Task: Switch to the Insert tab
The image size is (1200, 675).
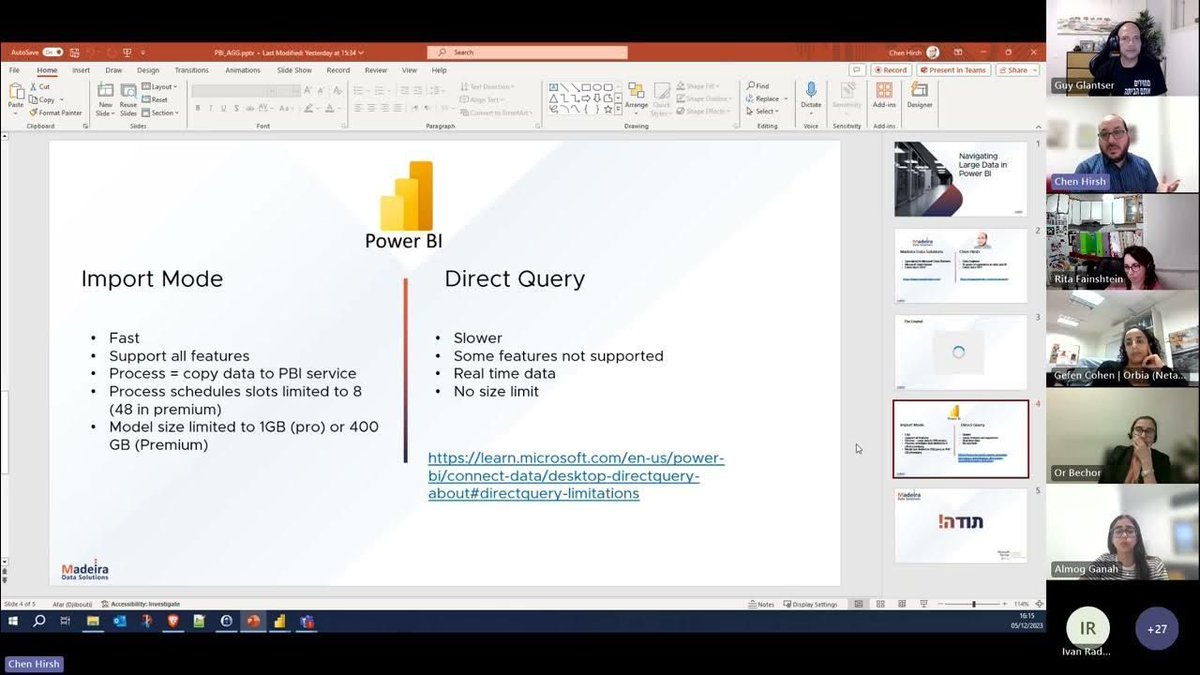Action: (x=81, y=70)
